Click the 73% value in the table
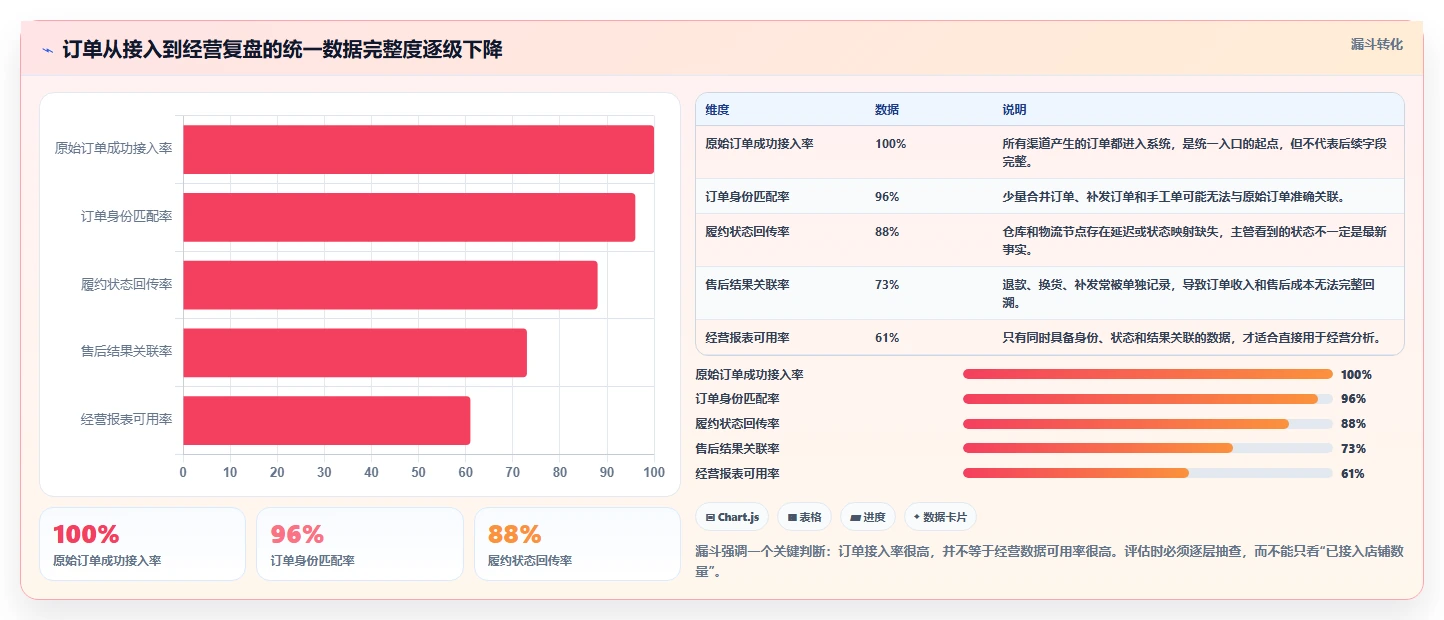This screenshot has width=1444, height=620. pos(887,285)
